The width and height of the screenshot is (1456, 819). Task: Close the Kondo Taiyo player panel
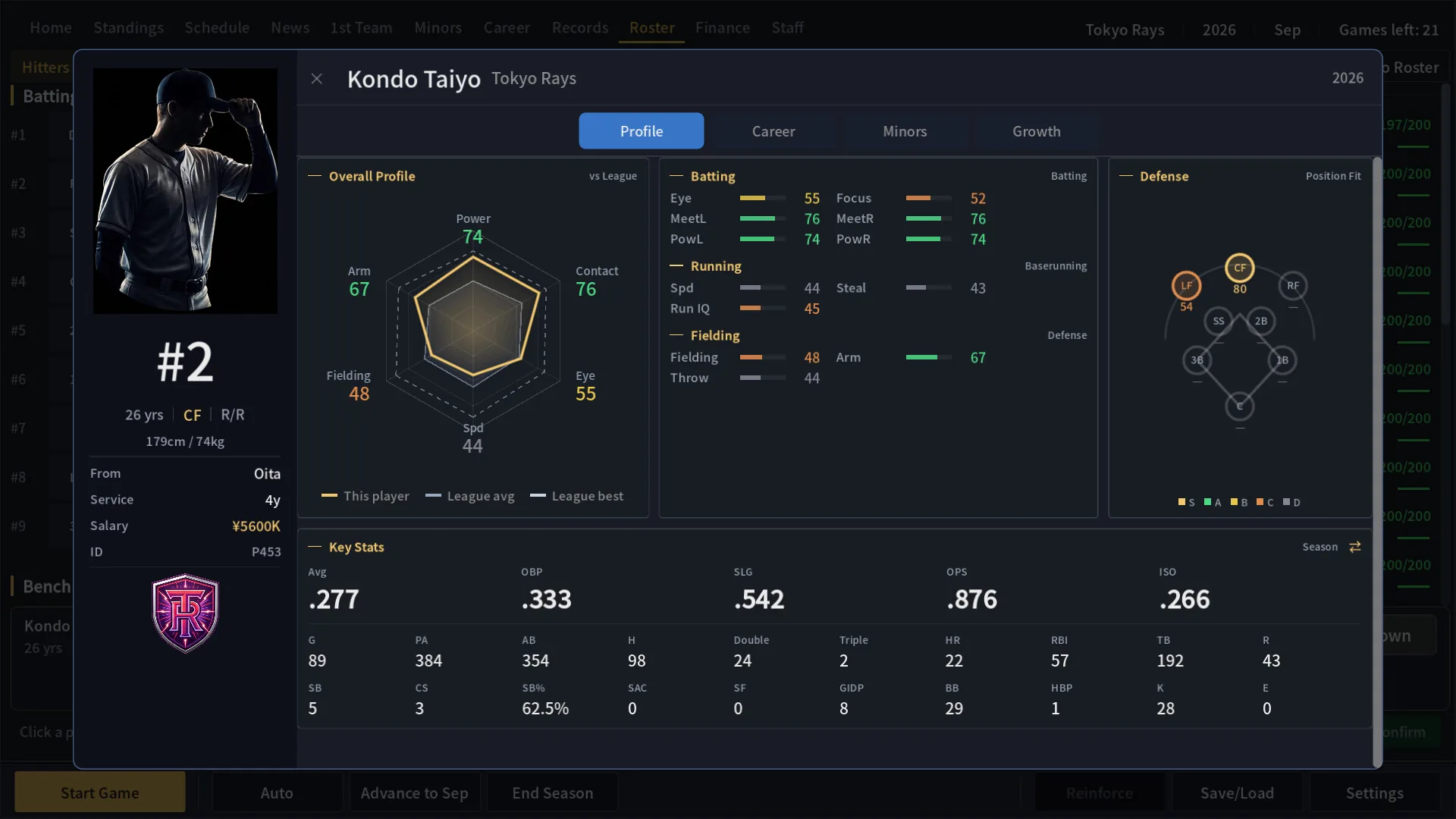317,79
